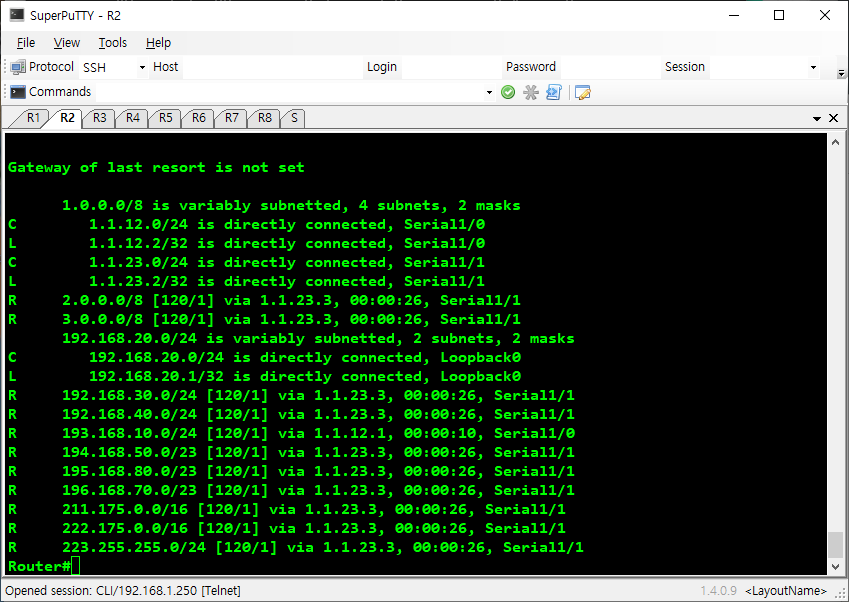Viewport: 849px width, 602px height.
Task: Click the 'Opened session' status bar text
Action: (x=123, y=591)
